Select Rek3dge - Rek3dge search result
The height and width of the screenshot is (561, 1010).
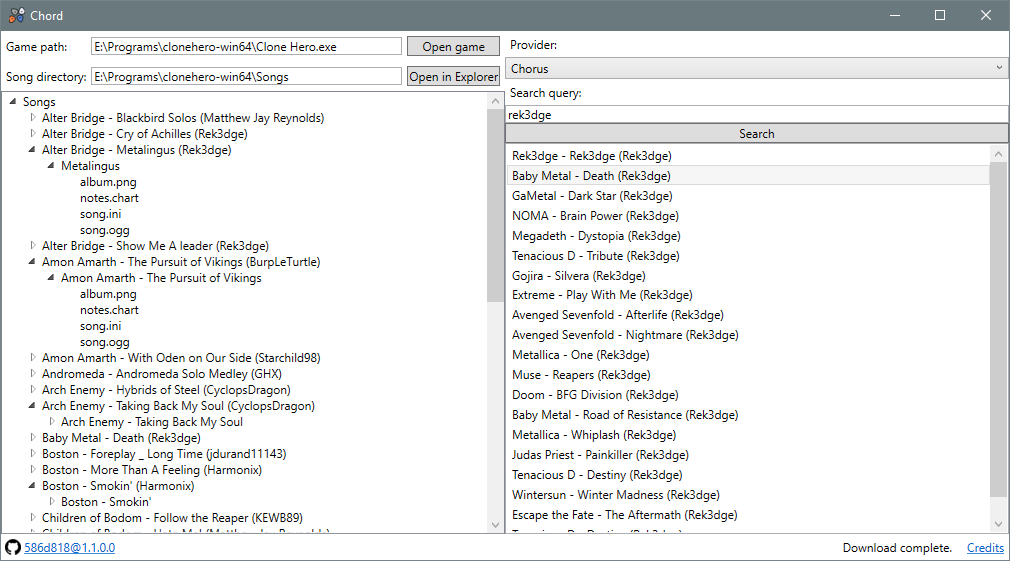click(748, 156)
